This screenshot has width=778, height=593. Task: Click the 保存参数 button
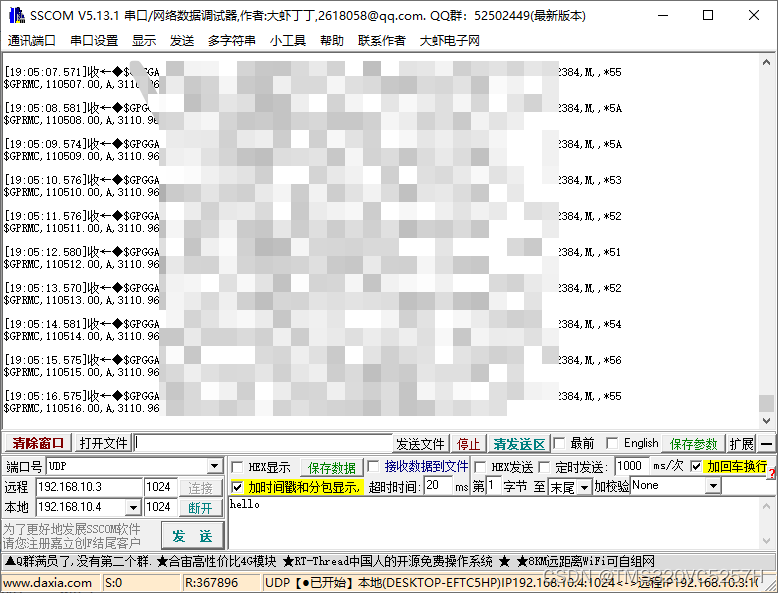[x=693, y=444]
